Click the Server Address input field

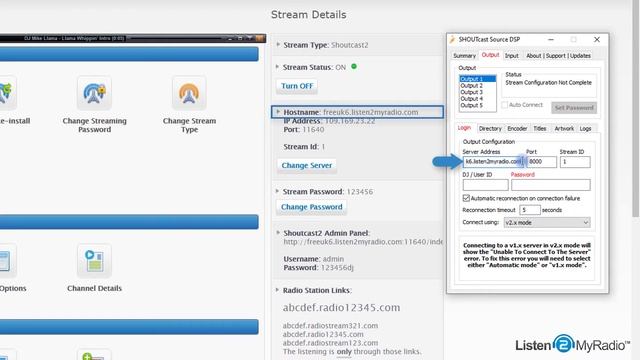click(x=493, y=162)
